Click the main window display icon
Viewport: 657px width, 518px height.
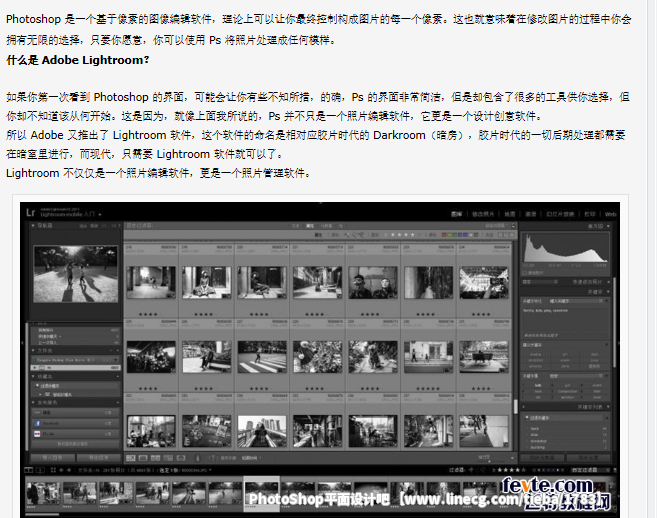coord(28,470)
